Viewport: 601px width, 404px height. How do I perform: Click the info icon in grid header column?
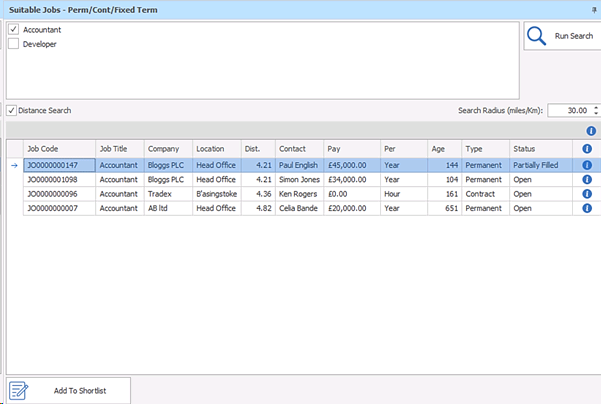pyautogui.click(x=587, y=149)
